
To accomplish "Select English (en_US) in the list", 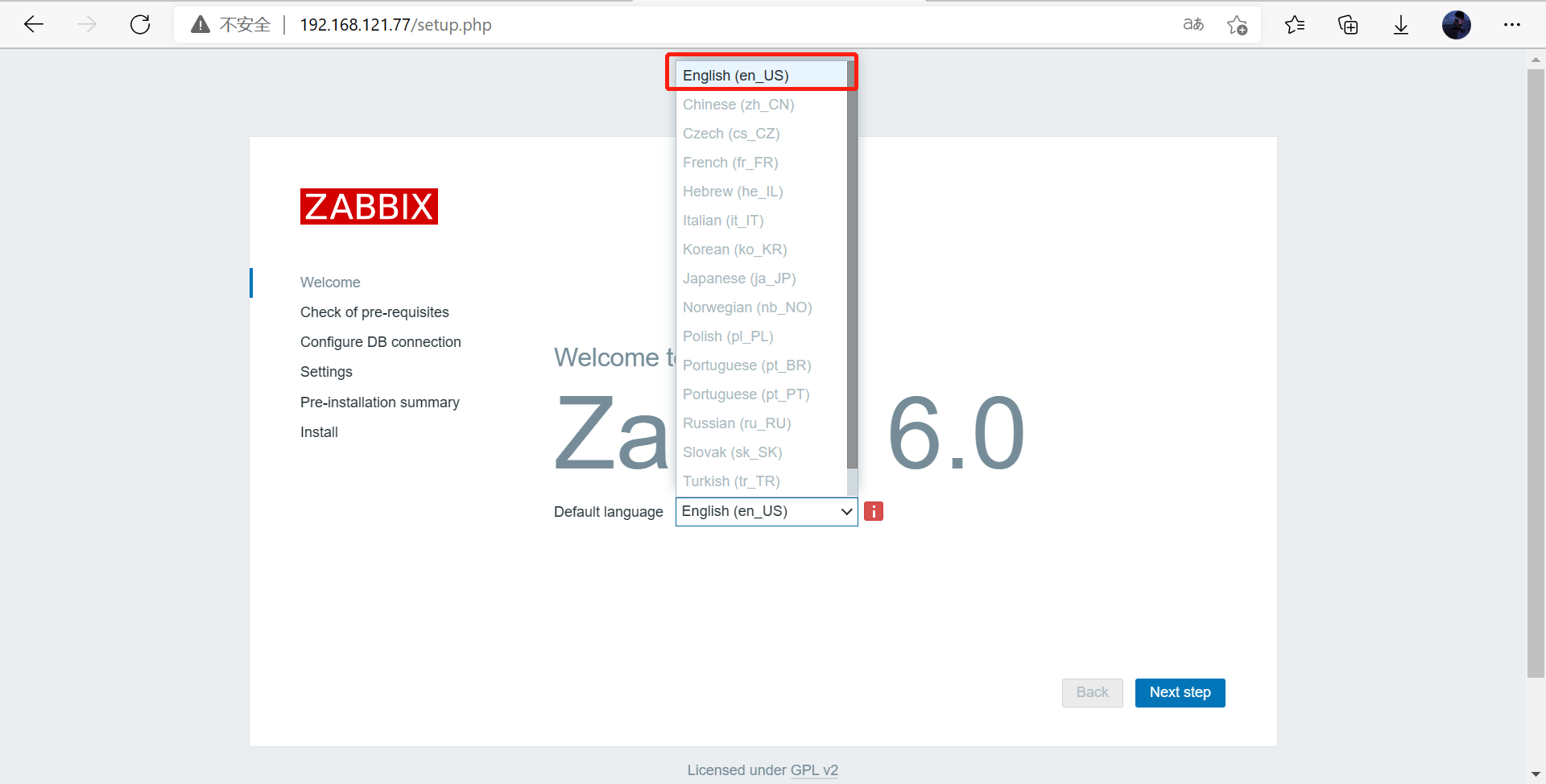I will [x=762, y=75].
